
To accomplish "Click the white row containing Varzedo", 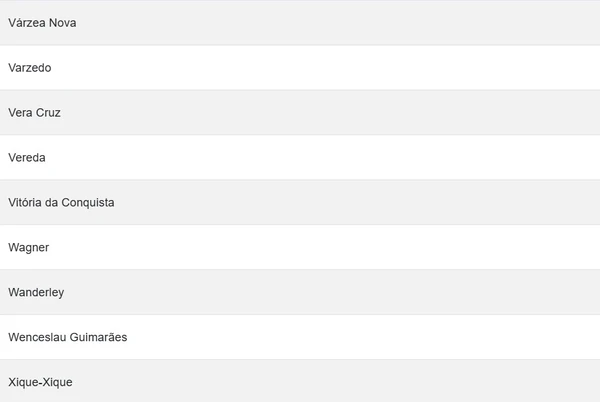I will click(x=300, y=67).
